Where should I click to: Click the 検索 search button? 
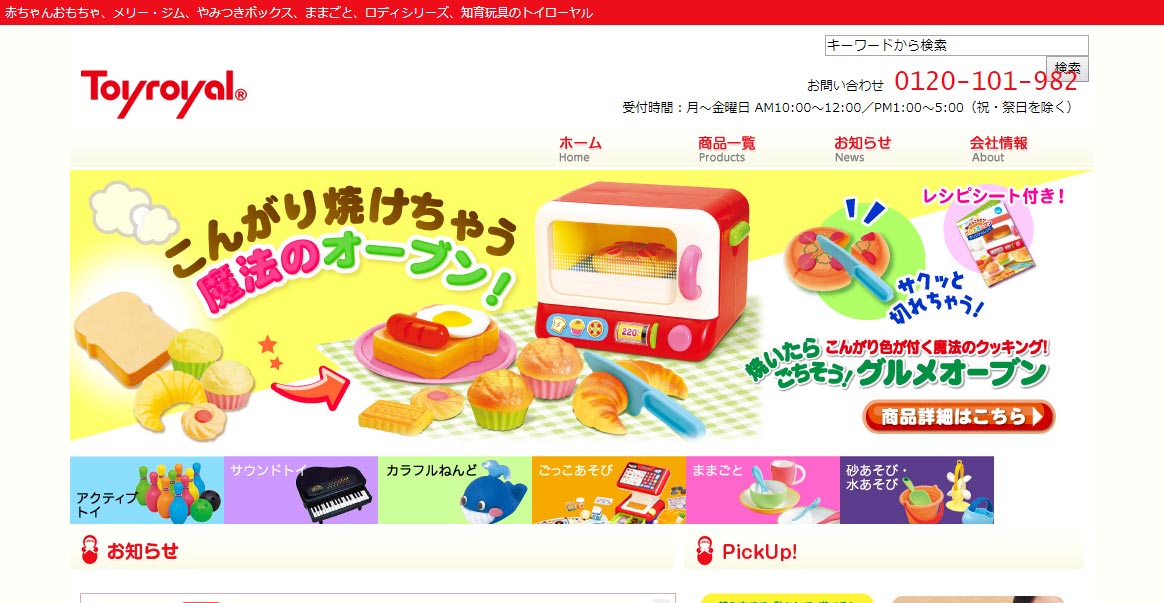click(1067, 68)
